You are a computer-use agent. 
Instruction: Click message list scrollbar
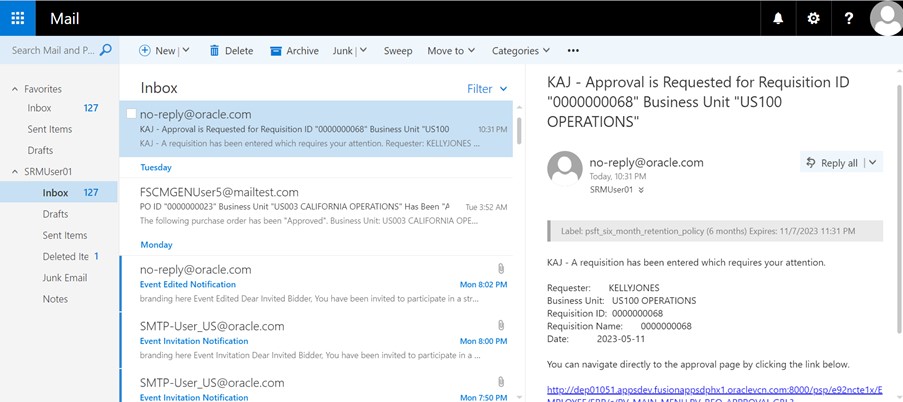(x=519, y=130)
